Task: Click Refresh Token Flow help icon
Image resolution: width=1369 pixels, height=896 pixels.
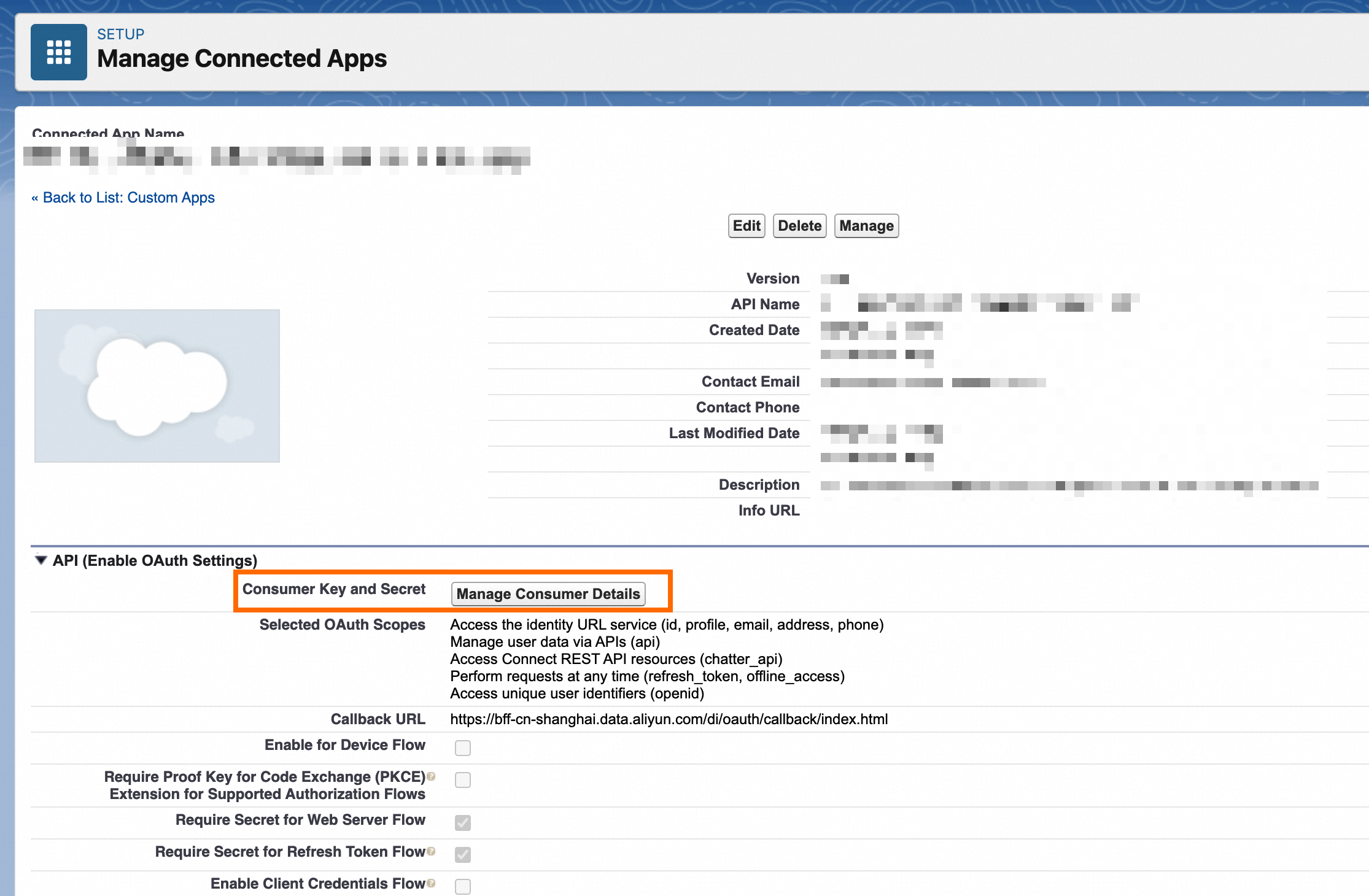Action: coord(432,851)
